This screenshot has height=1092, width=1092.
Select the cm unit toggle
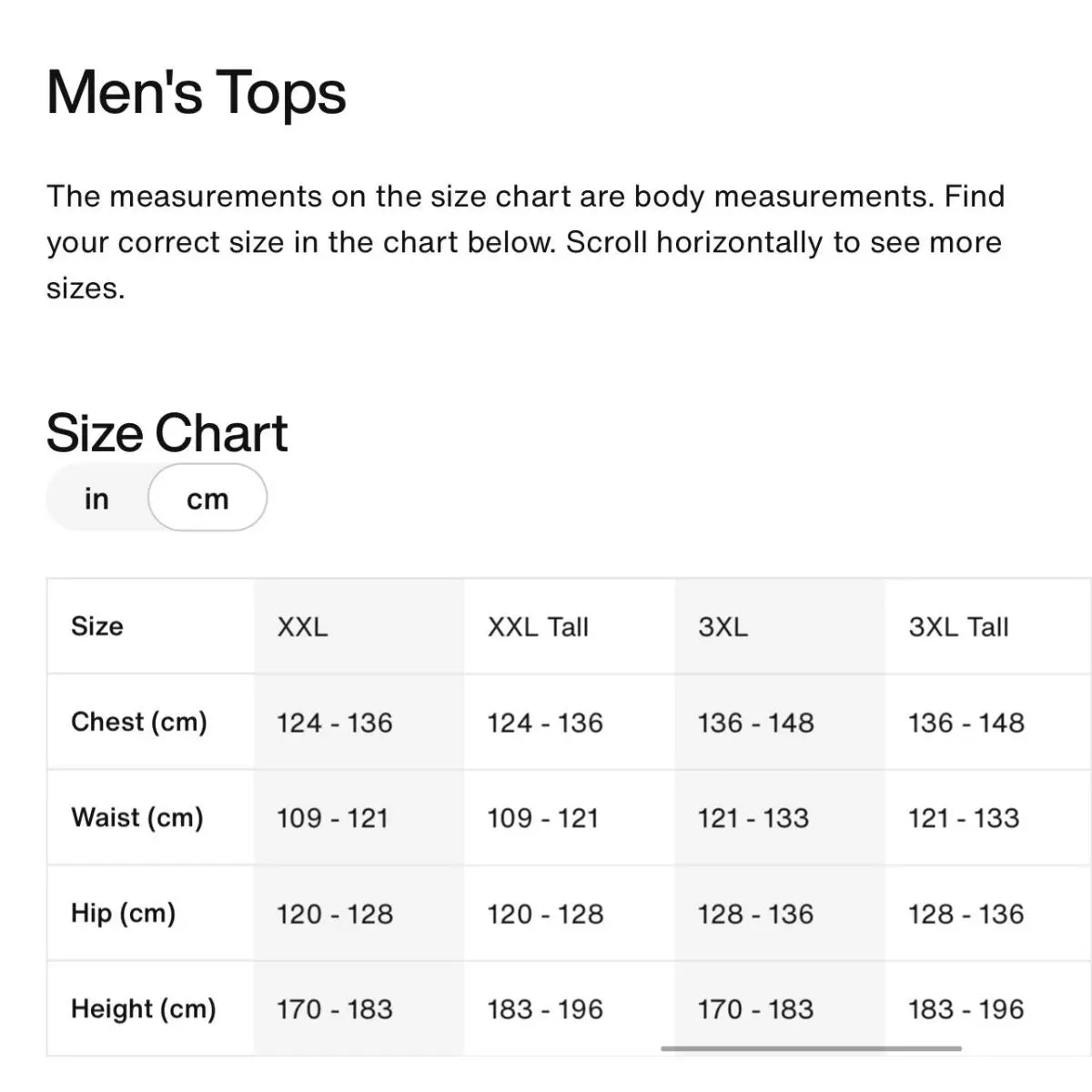pyautogui.click(x=207, y=498)
